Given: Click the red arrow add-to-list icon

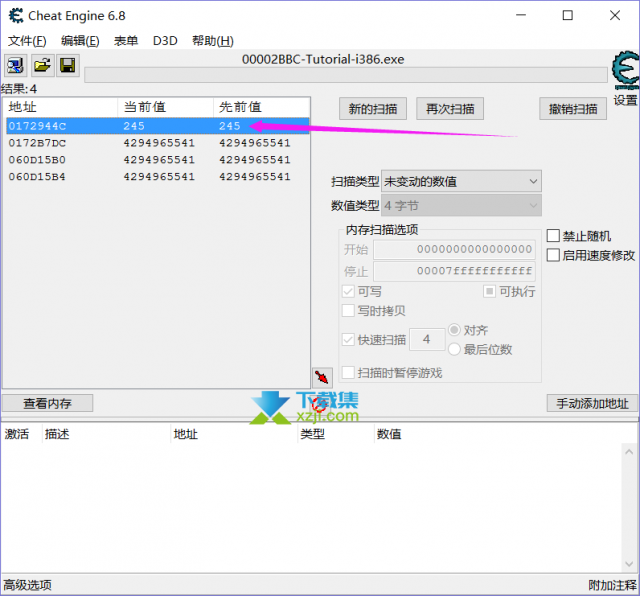Looking at the screenshot, I should click(322, 377).
